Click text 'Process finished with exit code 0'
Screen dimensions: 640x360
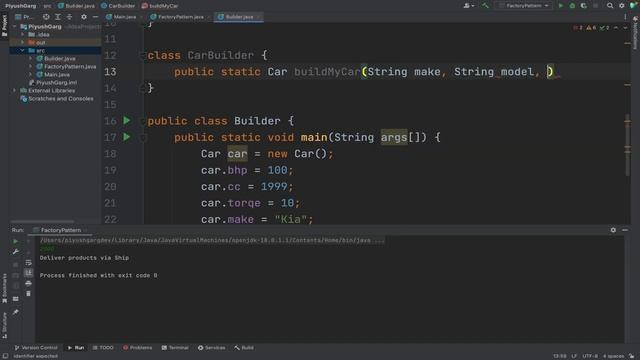point(98,276)
